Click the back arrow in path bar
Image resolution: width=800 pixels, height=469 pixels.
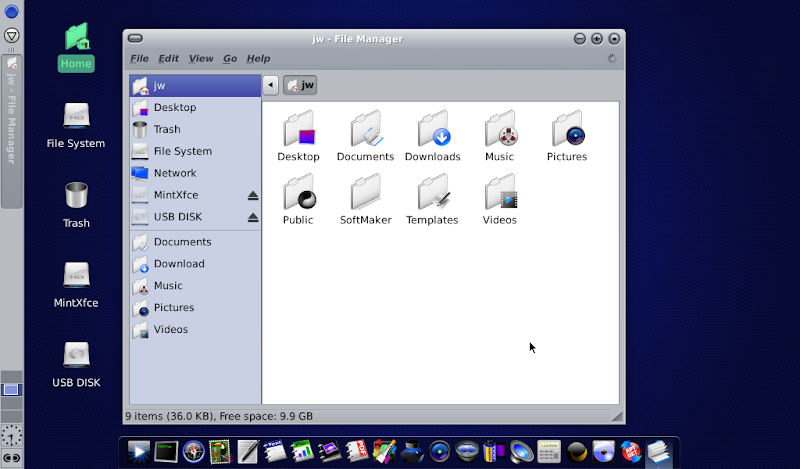270,86
